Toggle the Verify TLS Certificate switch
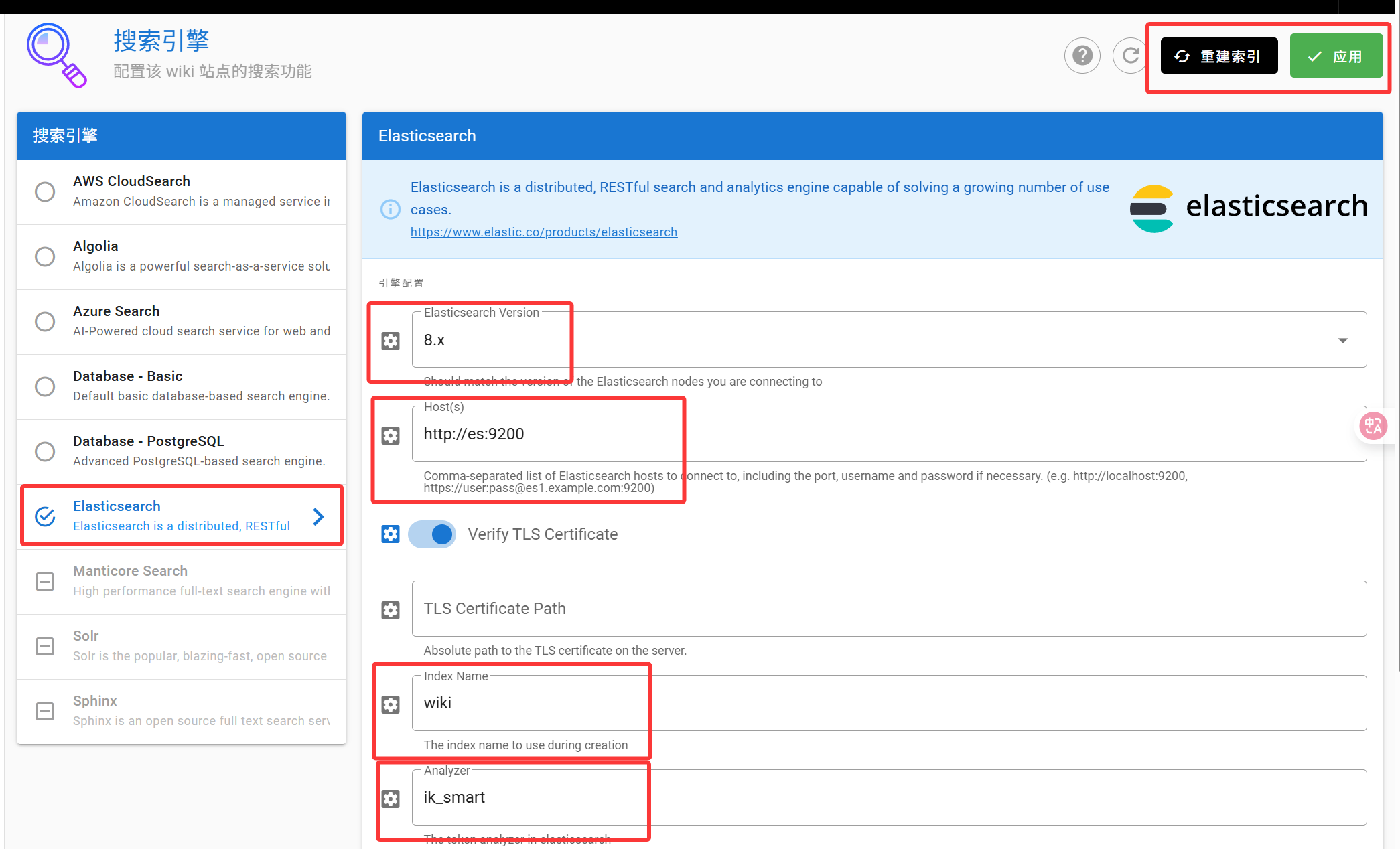This screenshot has height=849, width=1400. [x=432, y=534]
